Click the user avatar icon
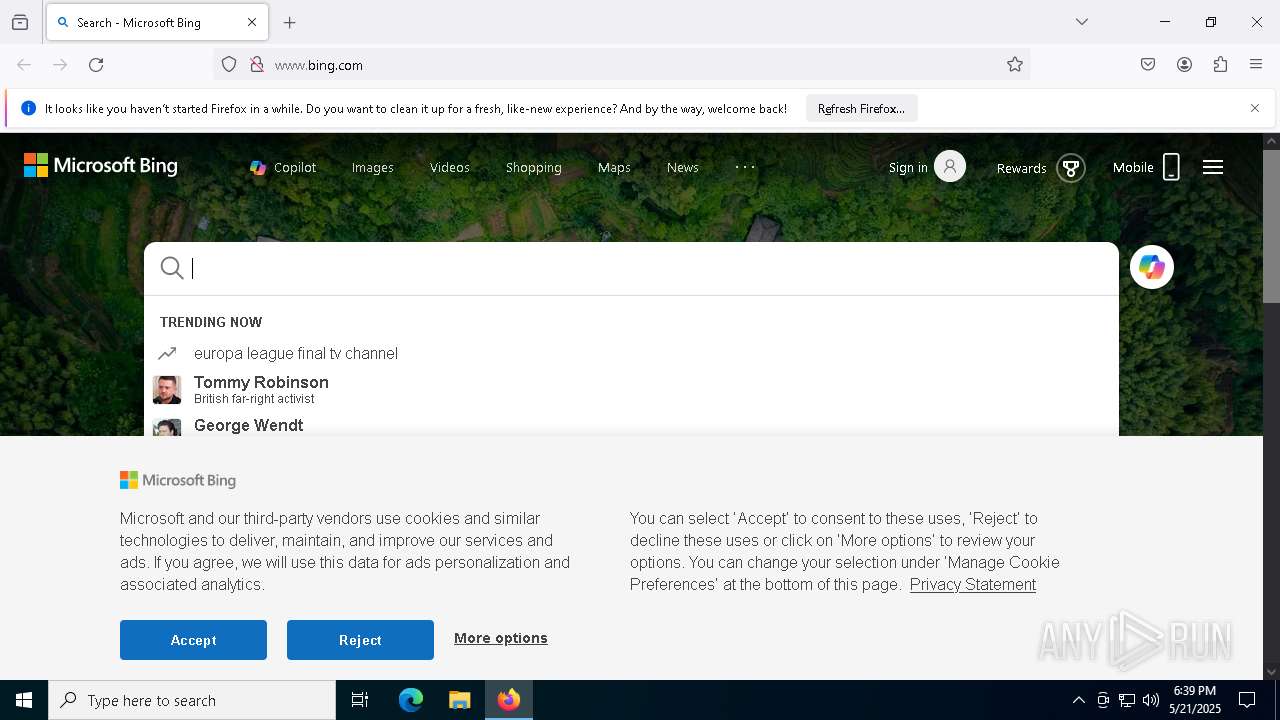This screenshot has height=720, width=1280. tap(950, 166)
